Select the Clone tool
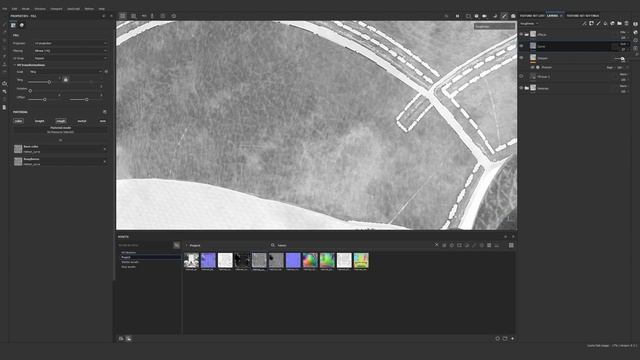640x360 pixels. click(x=4, y=64)
